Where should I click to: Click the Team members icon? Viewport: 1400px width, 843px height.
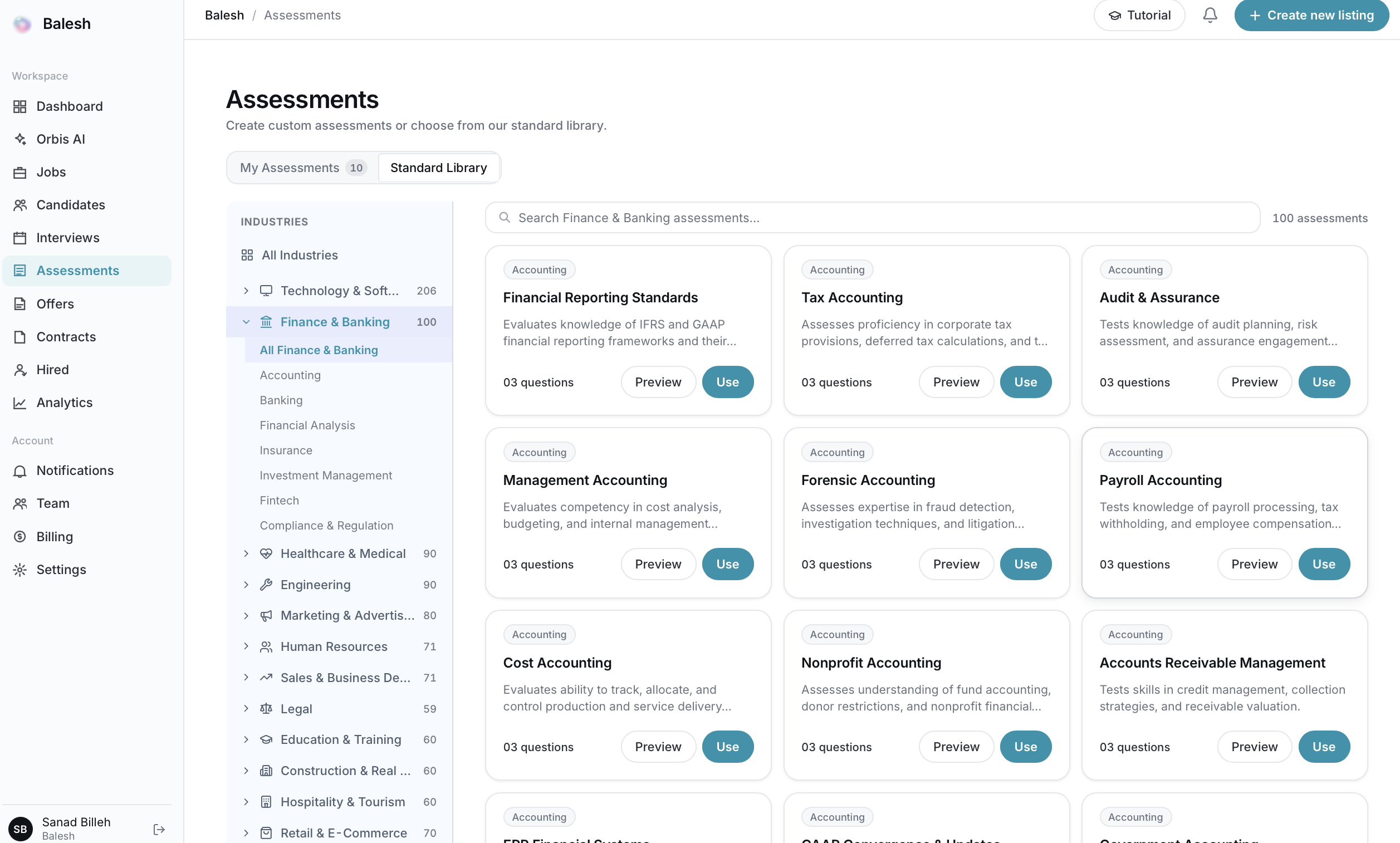click(x=20, y=503)
